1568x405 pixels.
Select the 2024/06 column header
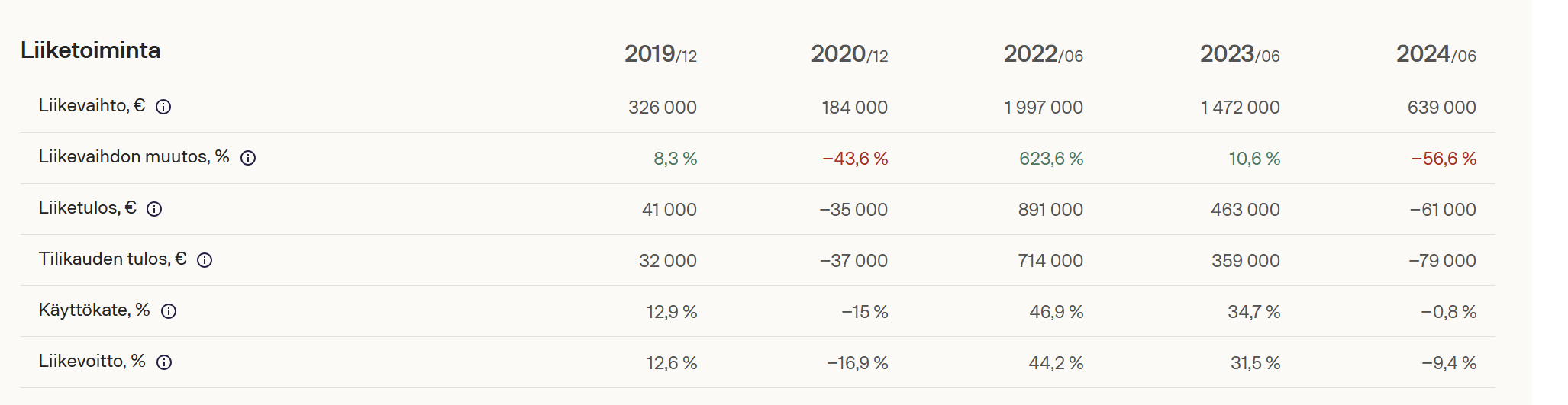[x=1435, y=54]
